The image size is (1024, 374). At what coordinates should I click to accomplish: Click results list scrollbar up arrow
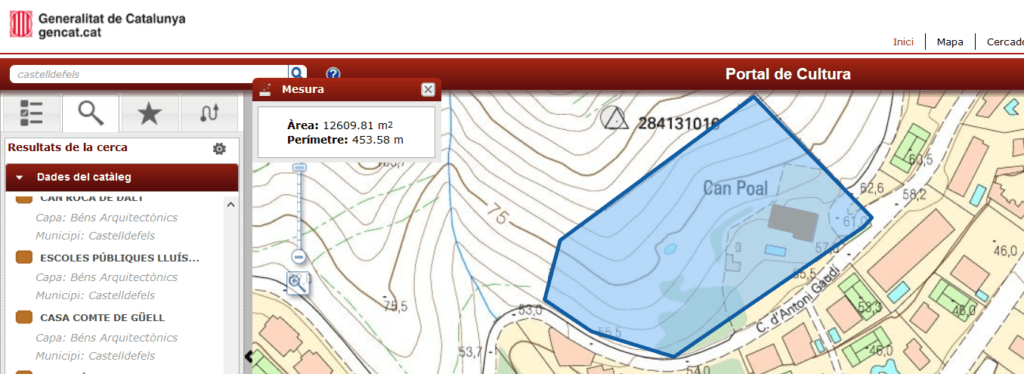coord(231,205)
